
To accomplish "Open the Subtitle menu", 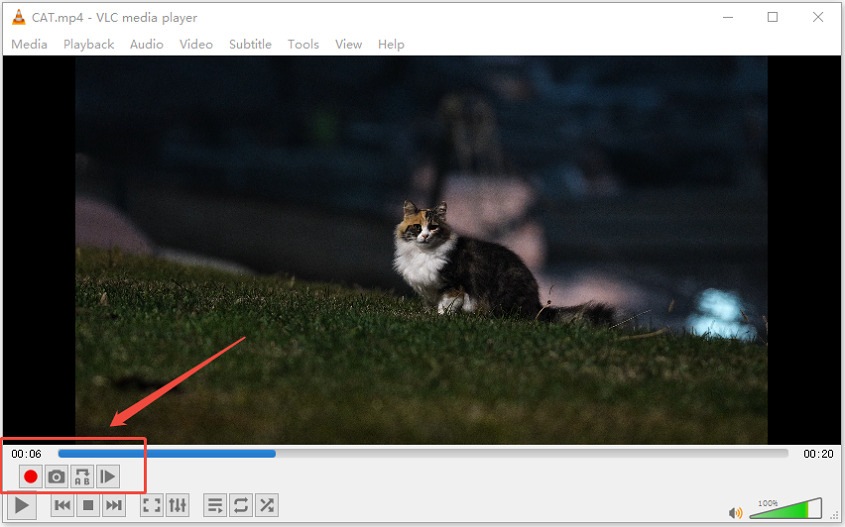I will pos(250,44).
